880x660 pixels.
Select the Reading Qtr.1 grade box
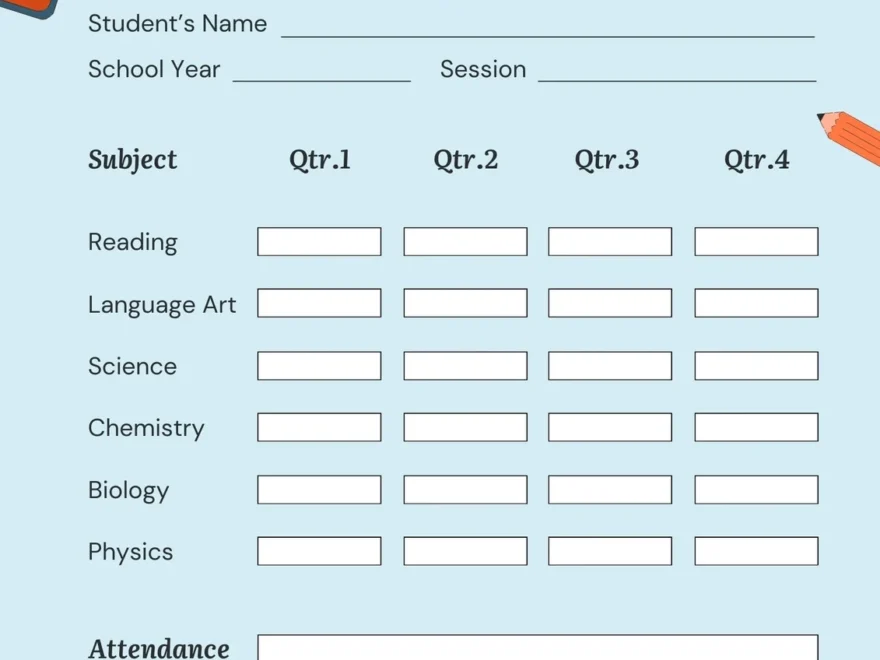point(319,242)
